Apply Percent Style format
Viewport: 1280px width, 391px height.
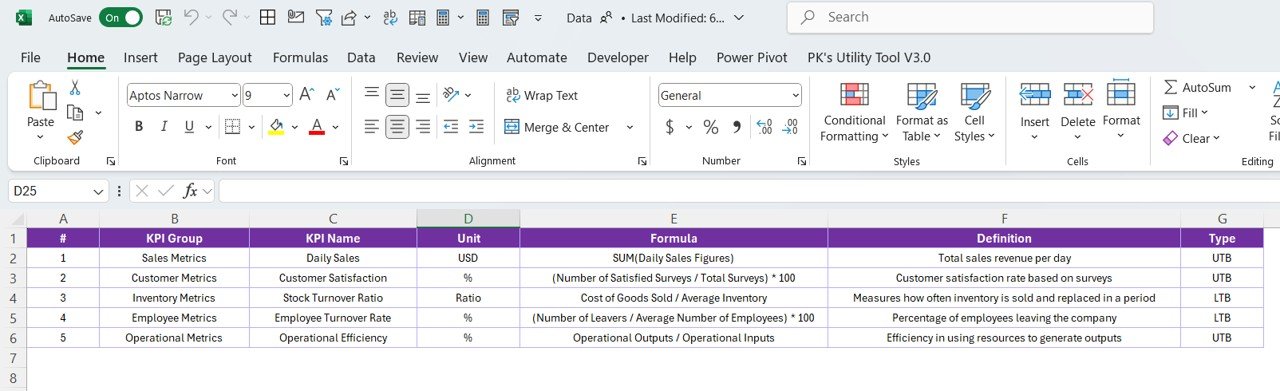pos(711,127)
